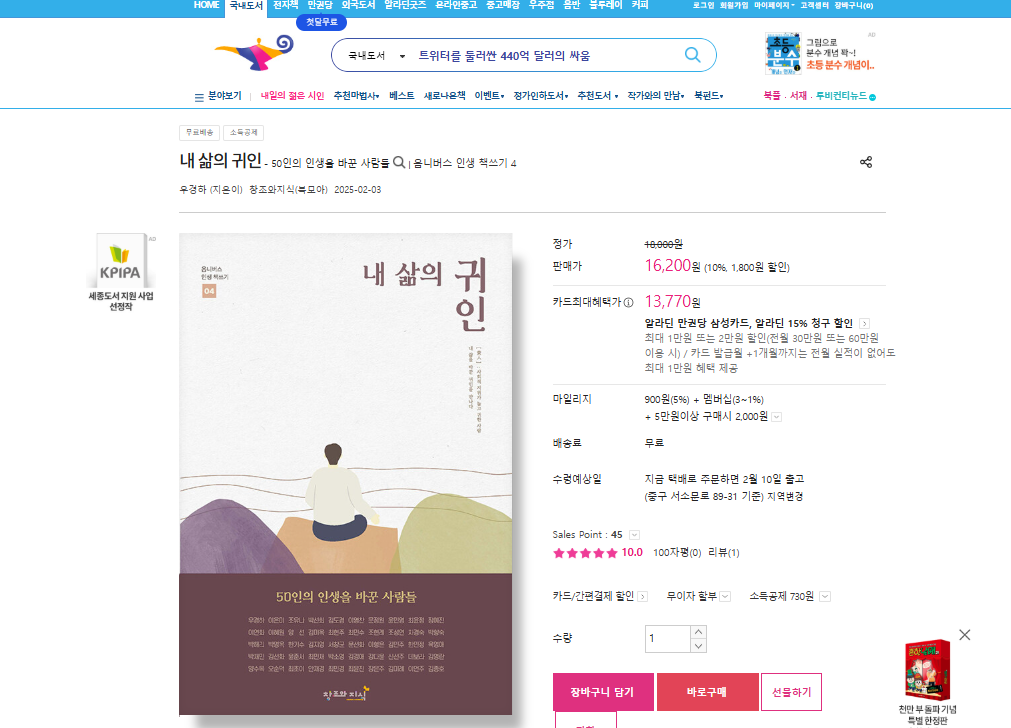
Task: Decrease quantity with the down arrow
Action: (x=698, y=645)
